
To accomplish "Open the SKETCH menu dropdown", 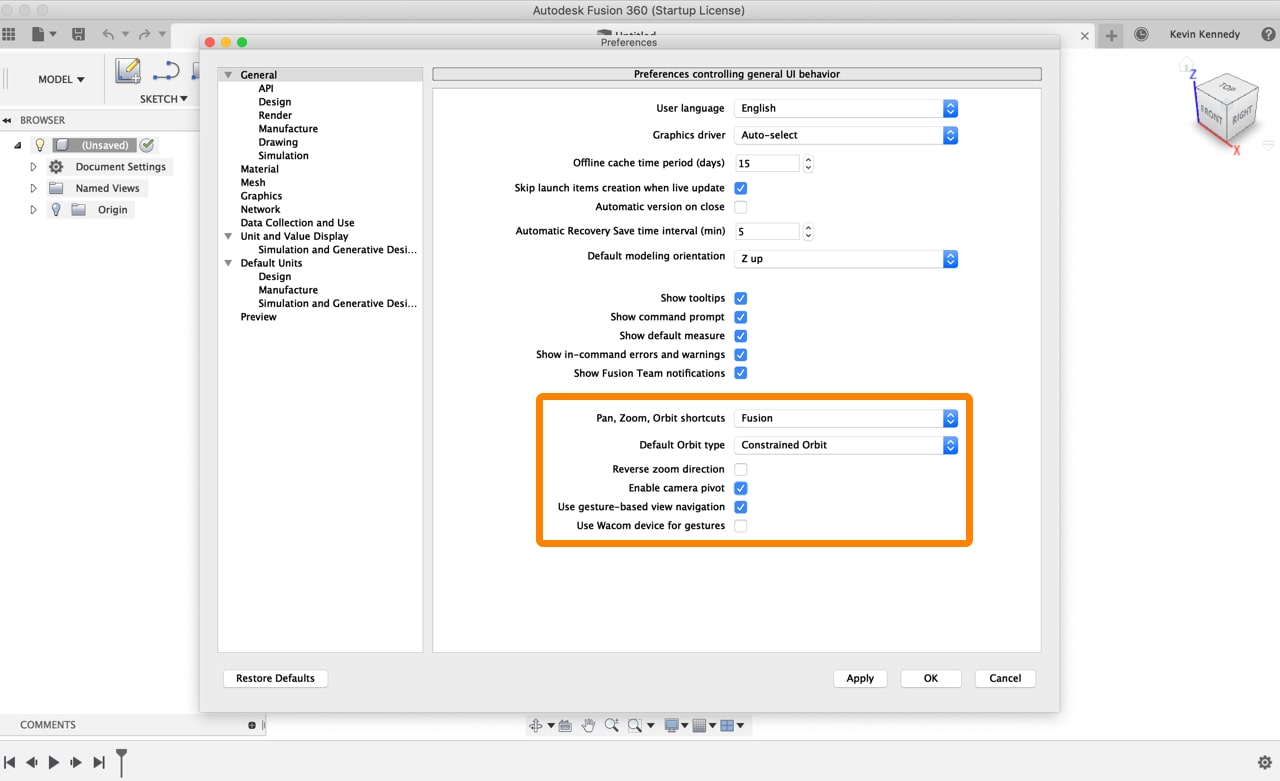I will point(164,99).
